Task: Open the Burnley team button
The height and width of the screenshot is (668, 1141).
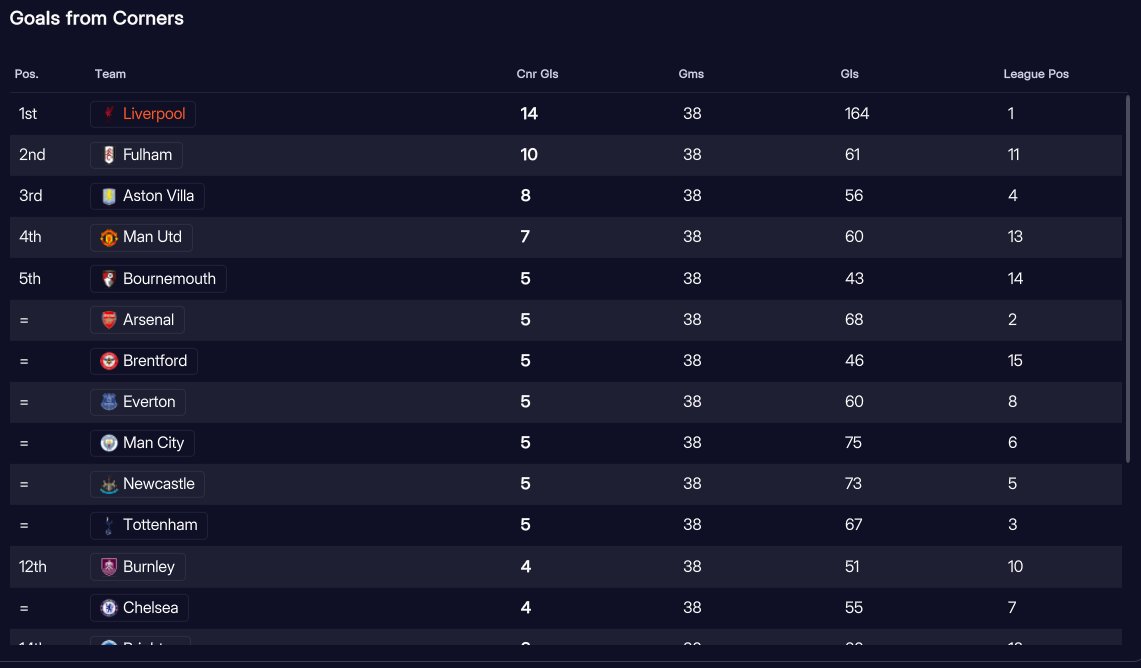Action: [x=138, y=567]
